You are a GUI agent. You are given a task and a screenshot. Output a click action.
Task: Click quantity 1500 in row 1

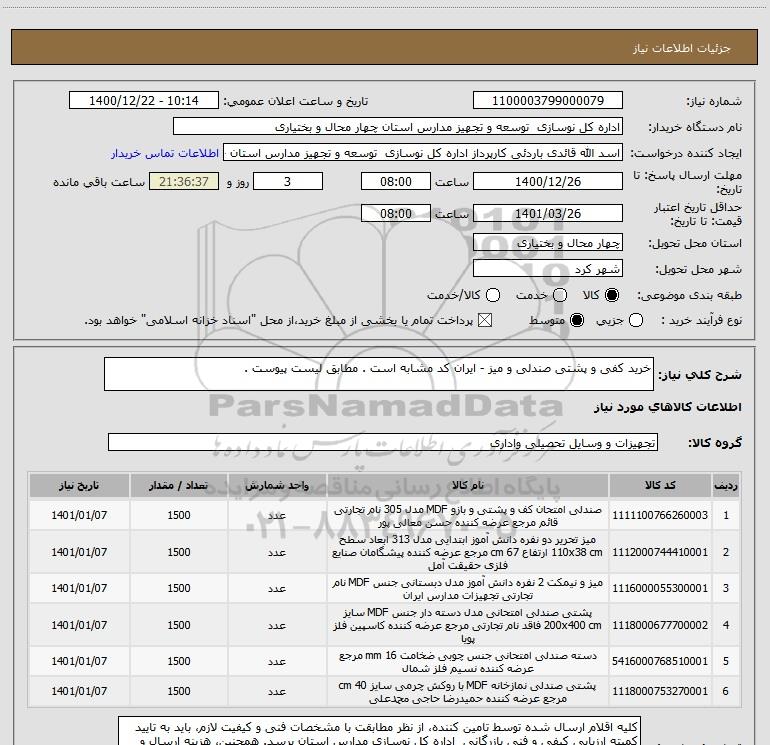(179, 515)
